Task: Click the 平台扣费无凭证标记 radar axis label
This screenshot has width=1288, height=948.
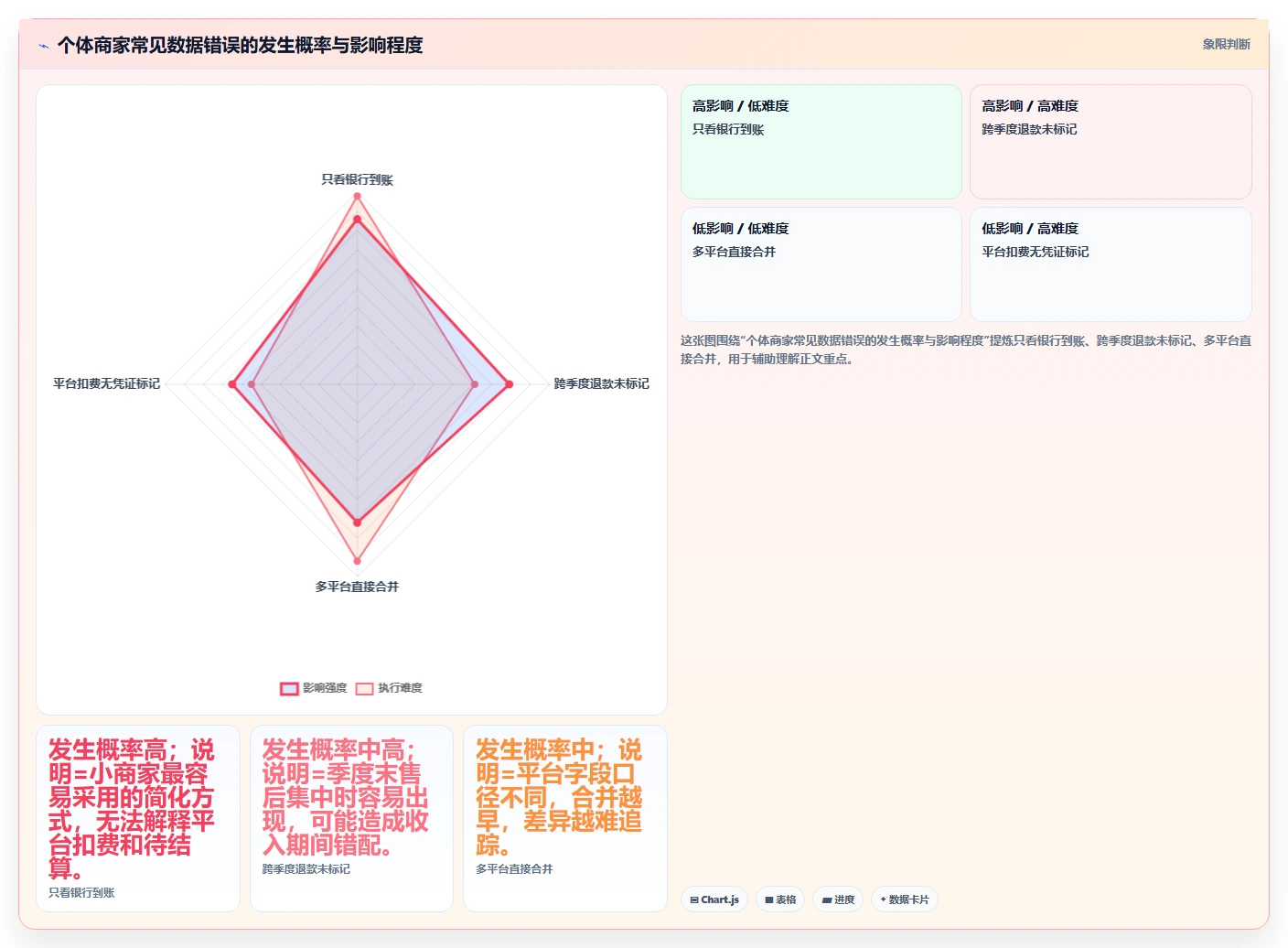Action: (106, 383)
